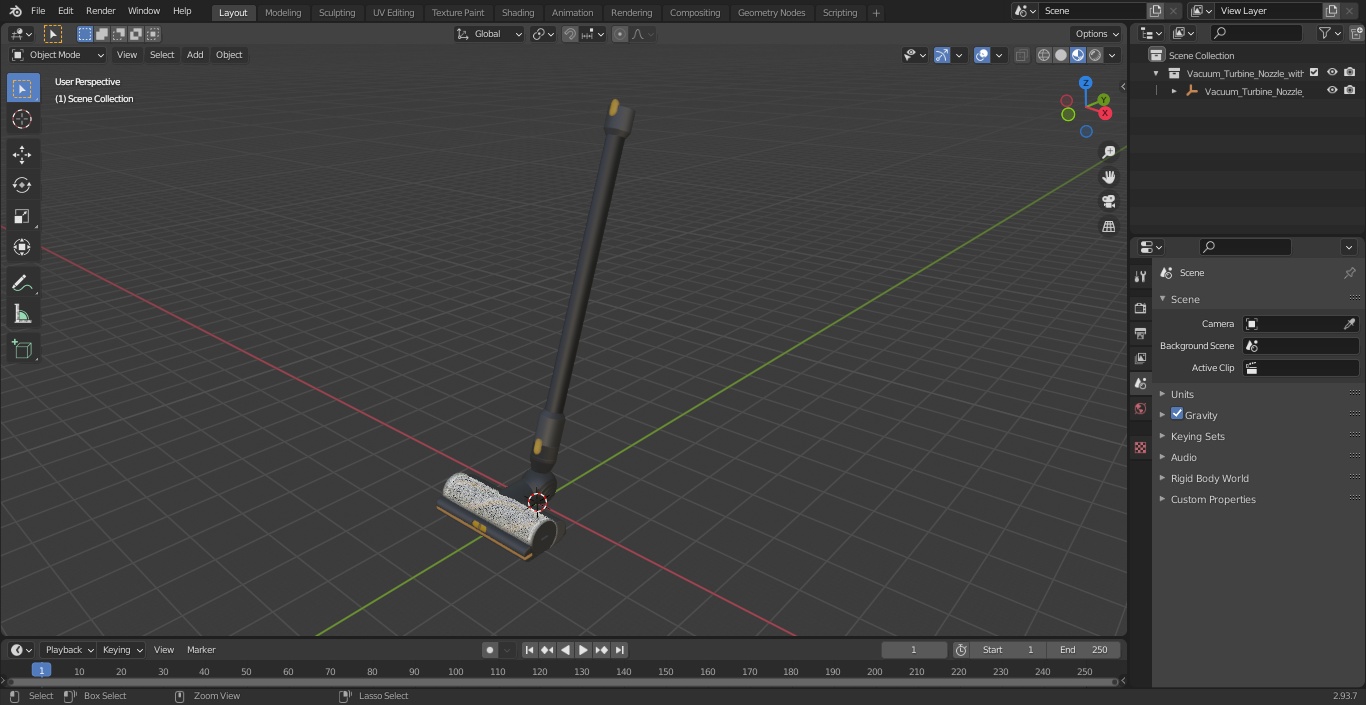Image resolution: width=1366 pixels, height=705 pixels.
Task: Open the Object Mode dropdown
Action: 58,55
